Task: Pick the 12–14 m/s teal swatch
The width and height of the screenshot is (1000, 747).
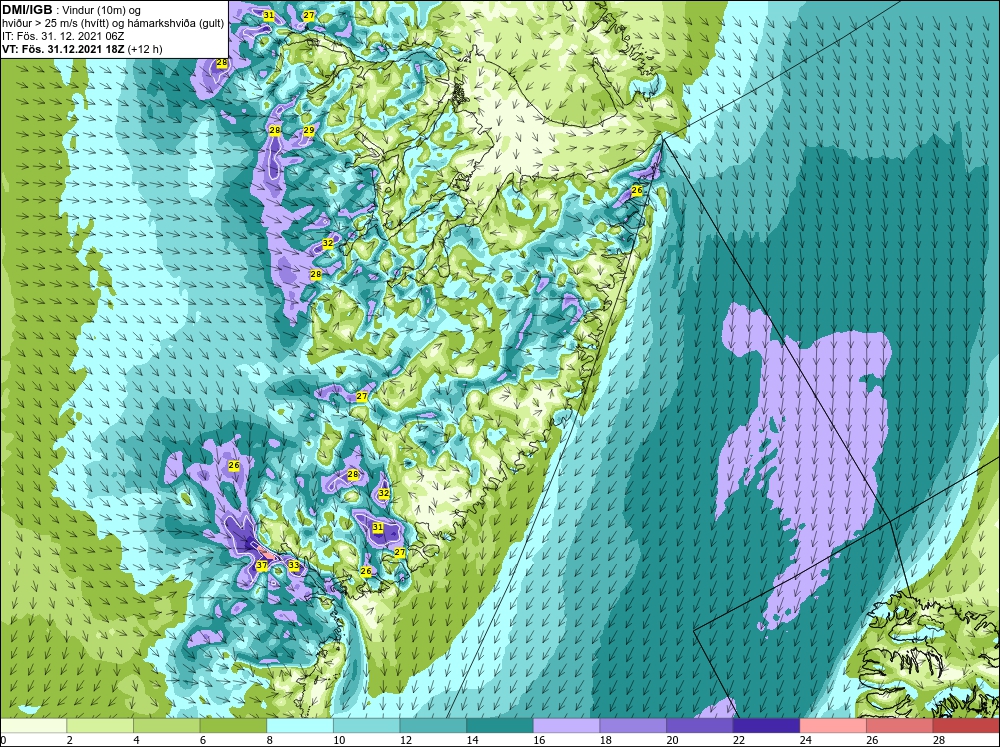Action: click(433, 725)
